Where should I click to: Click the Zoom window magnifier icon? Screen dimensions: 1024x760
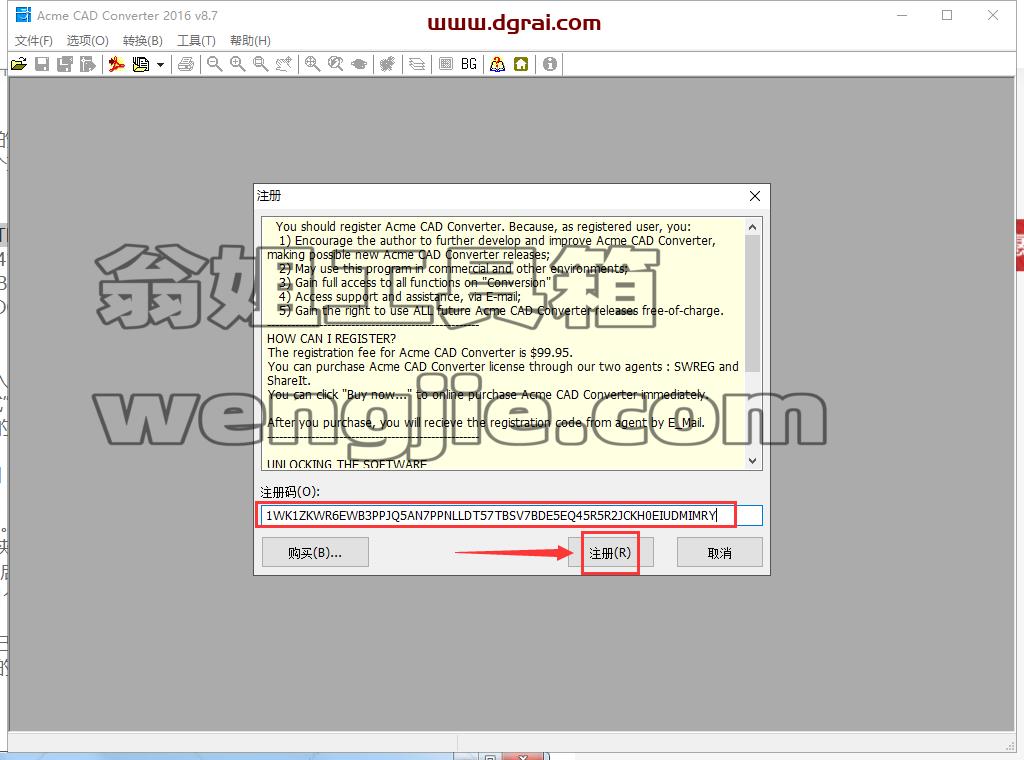click(x=260, y=64)
